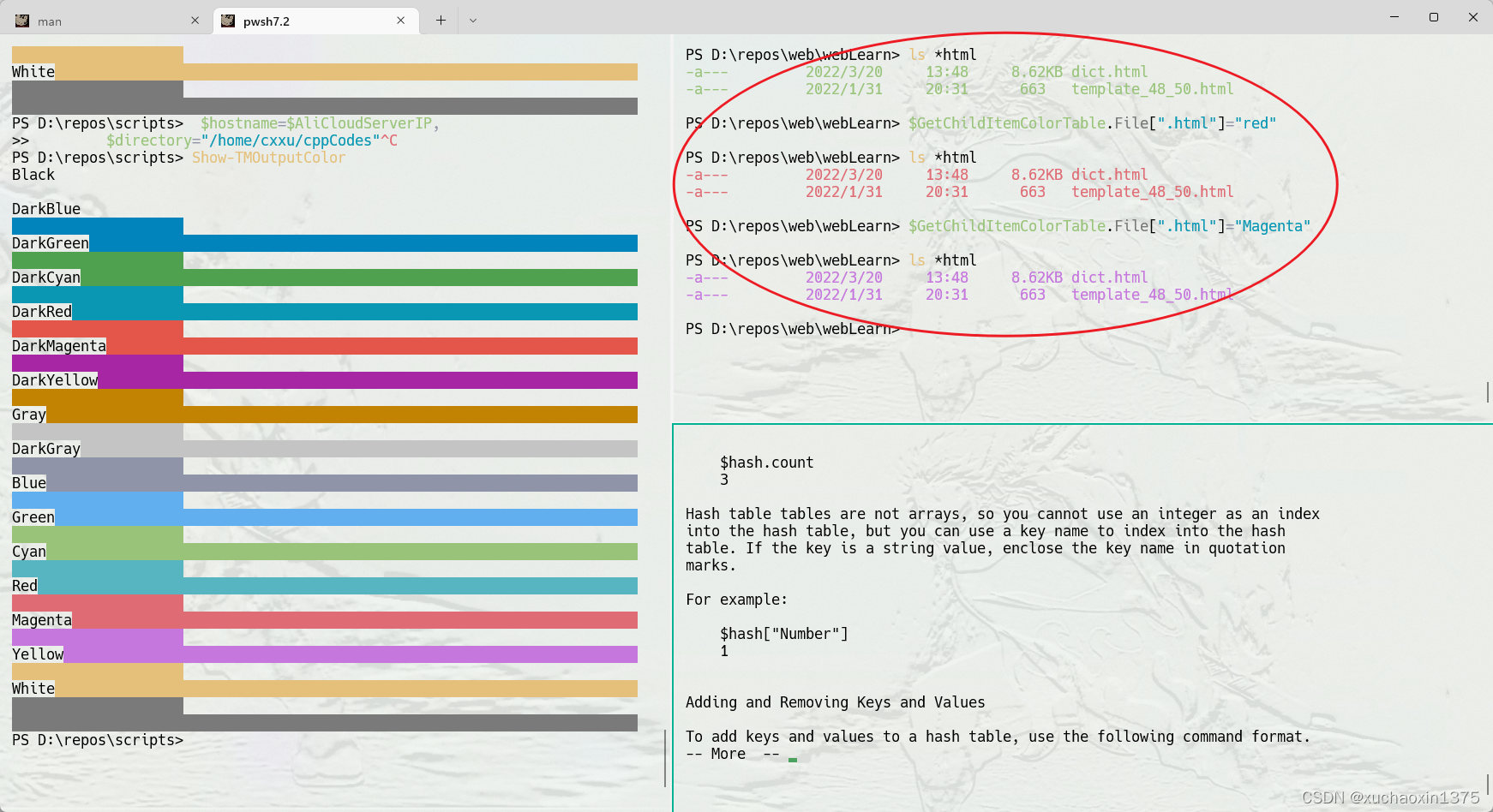Open a new tab with the plus icon
Screen dimensions: 1493x812
(440, 20)
